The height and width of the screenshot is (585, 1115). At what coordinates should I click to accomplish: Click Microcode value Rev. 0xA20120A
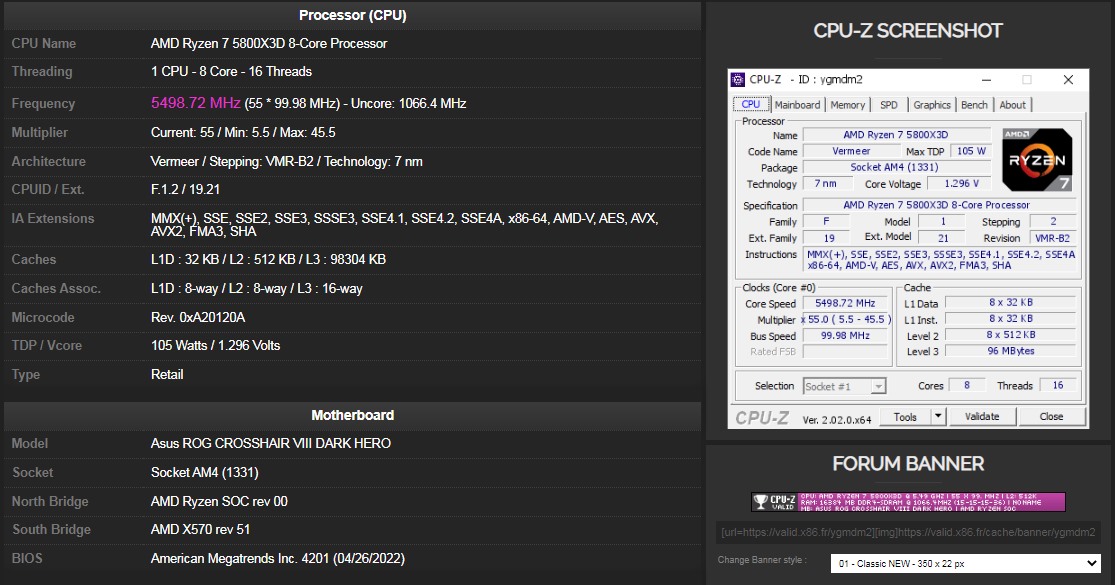point(198,318)
